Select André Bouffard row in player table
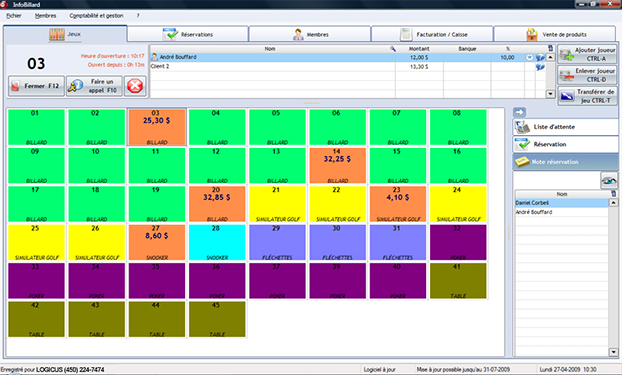622x375 pixels. point(347,58)
